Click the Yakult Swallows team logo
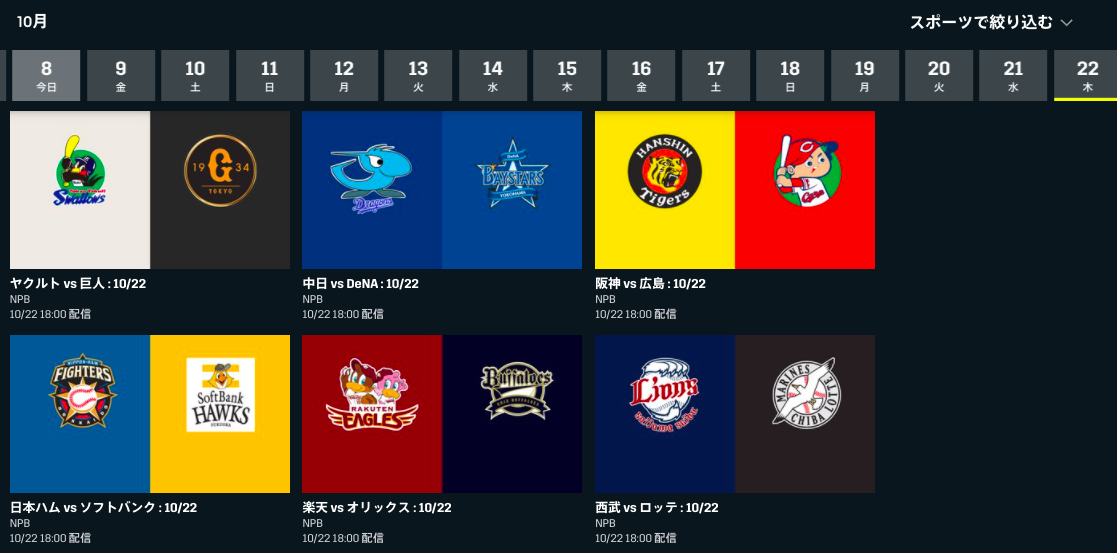 point(80,171)
